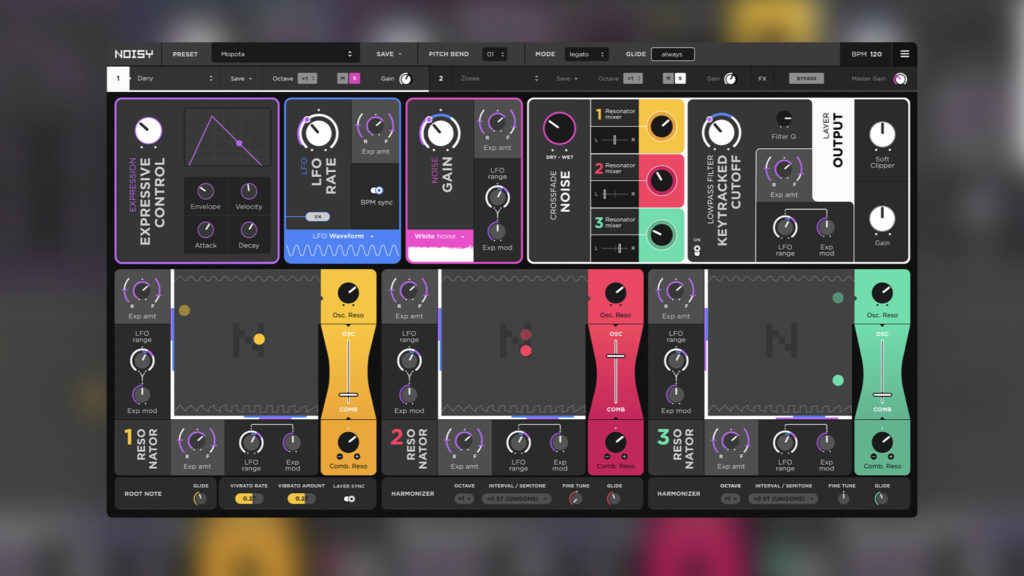Toggle the BPM sync switch
This screenshot has height=576, width=1024.
[377, 189]
